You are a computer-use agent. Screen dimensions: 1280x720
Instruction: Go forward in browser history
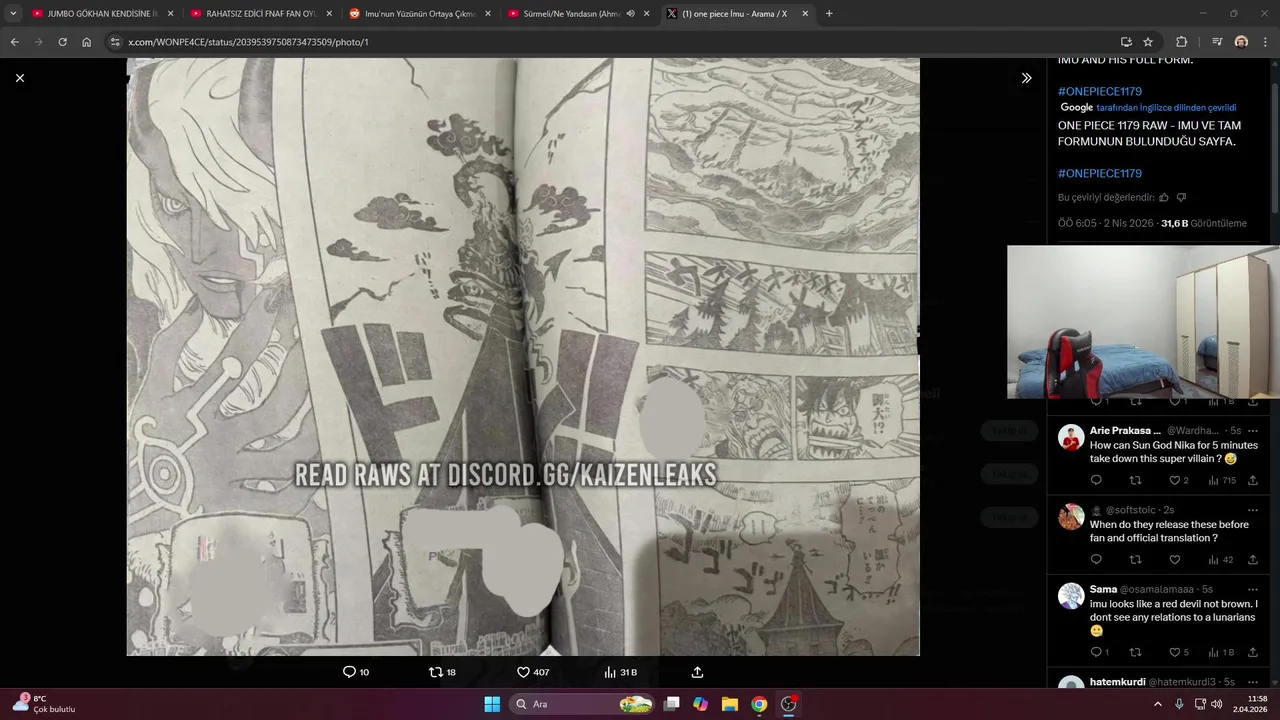(39, 42)
